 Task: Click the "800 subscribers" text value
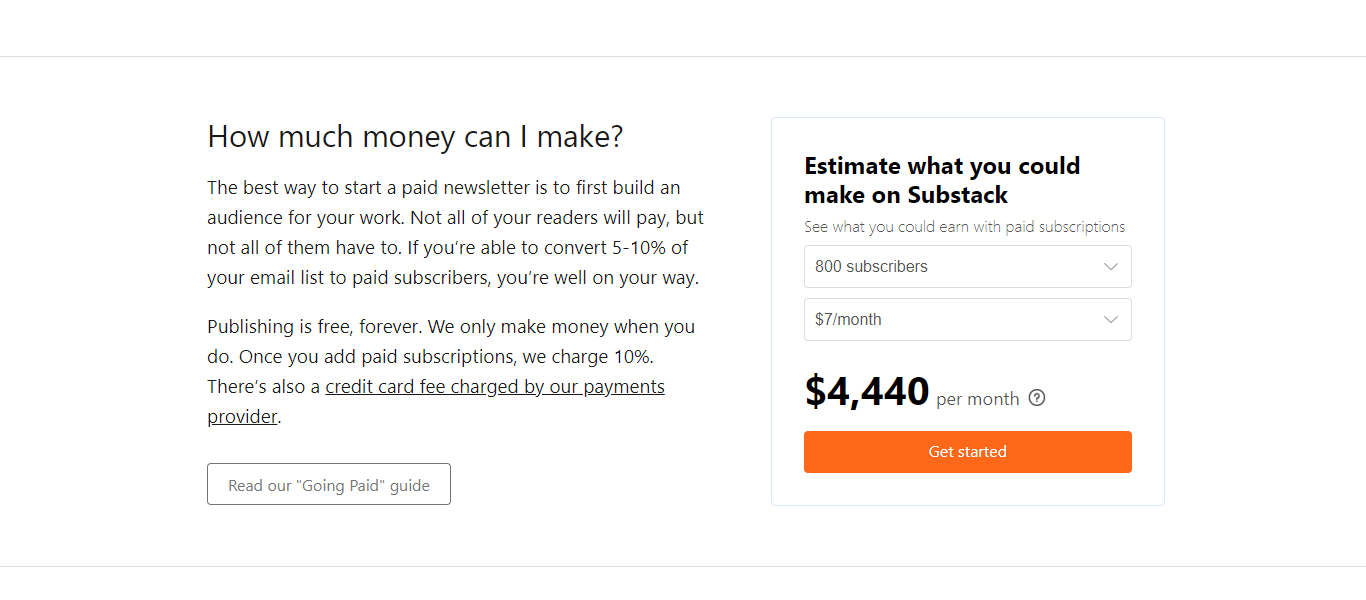(x=871, y=267)
